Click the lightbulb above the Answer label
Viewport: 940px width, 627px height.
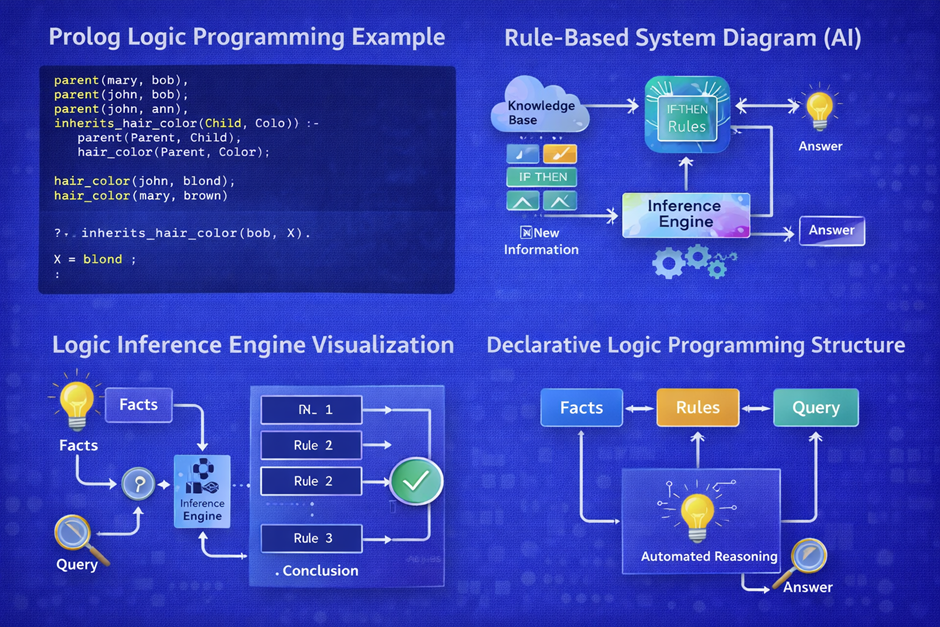819,110
